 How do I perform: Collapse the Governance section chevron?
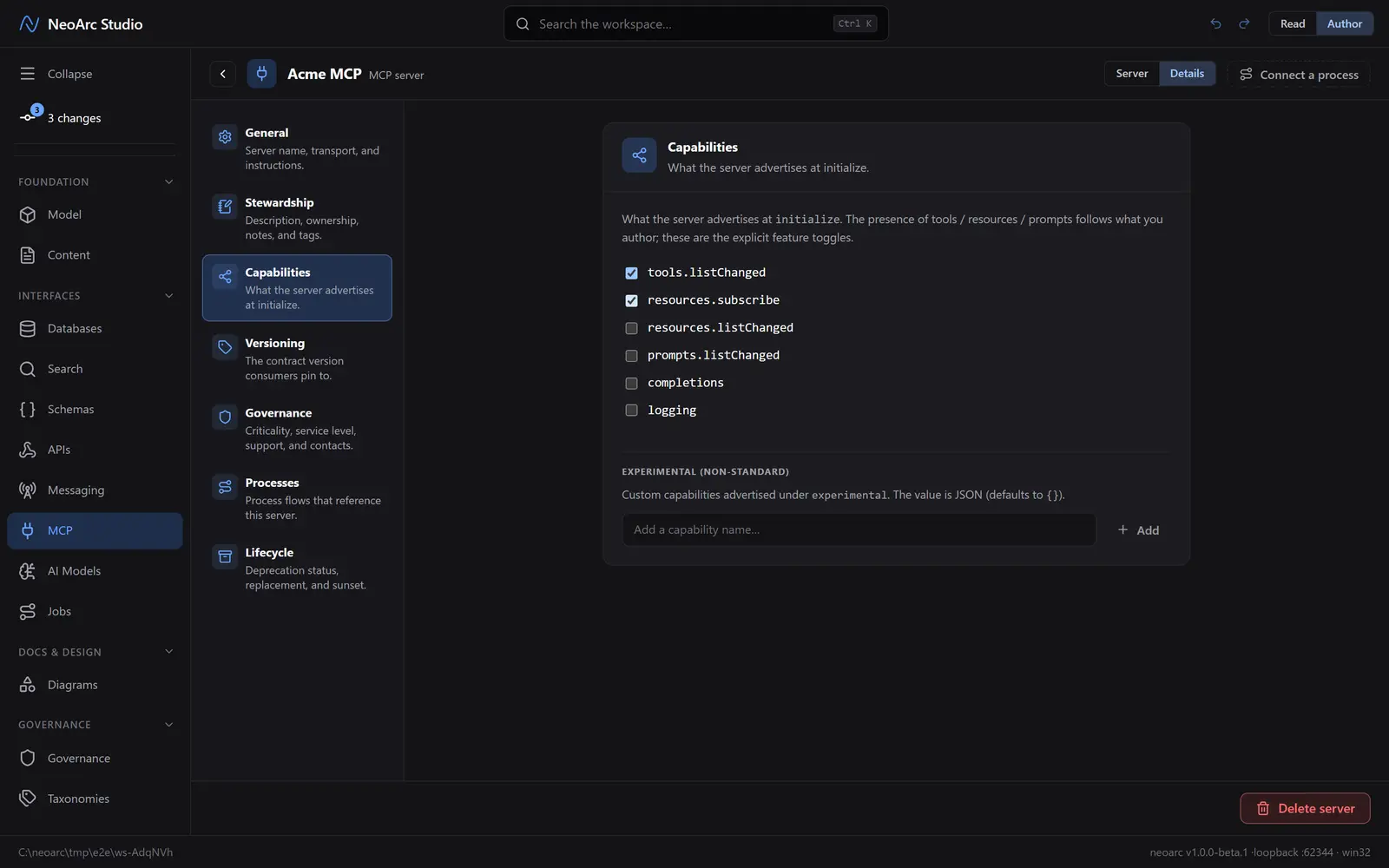point(169,725)
